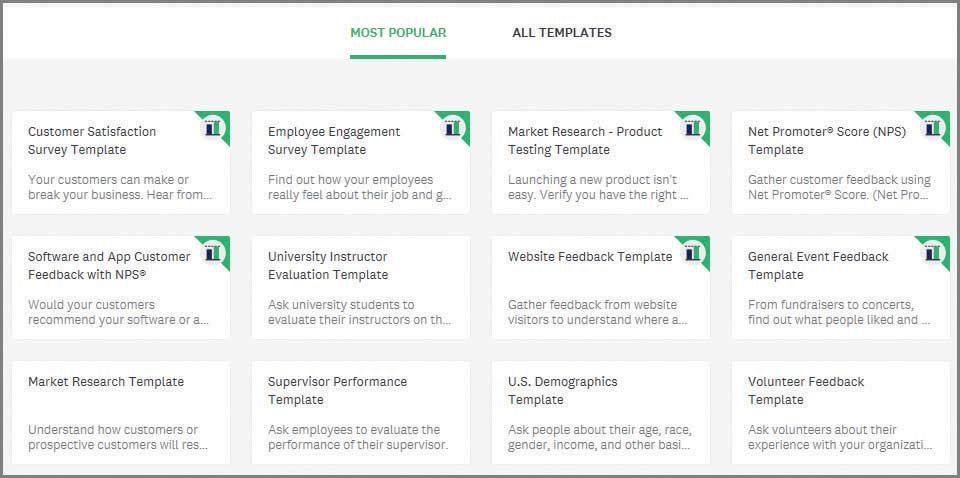Switch to the All Templates tab
Screen dimensions: 960x478
point(561,32)
